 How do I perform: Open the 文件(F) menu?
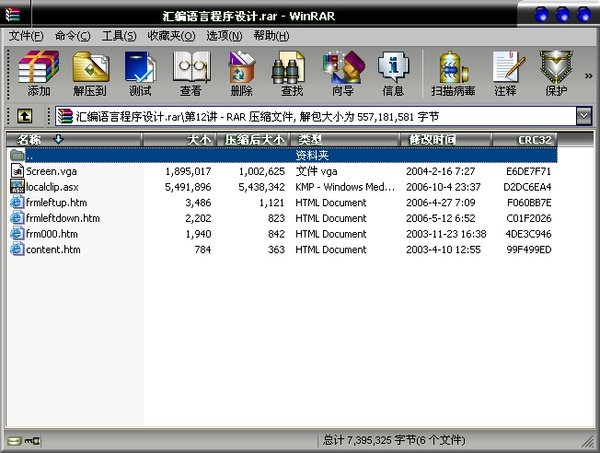pyautogui.click(x=26, y=36)
